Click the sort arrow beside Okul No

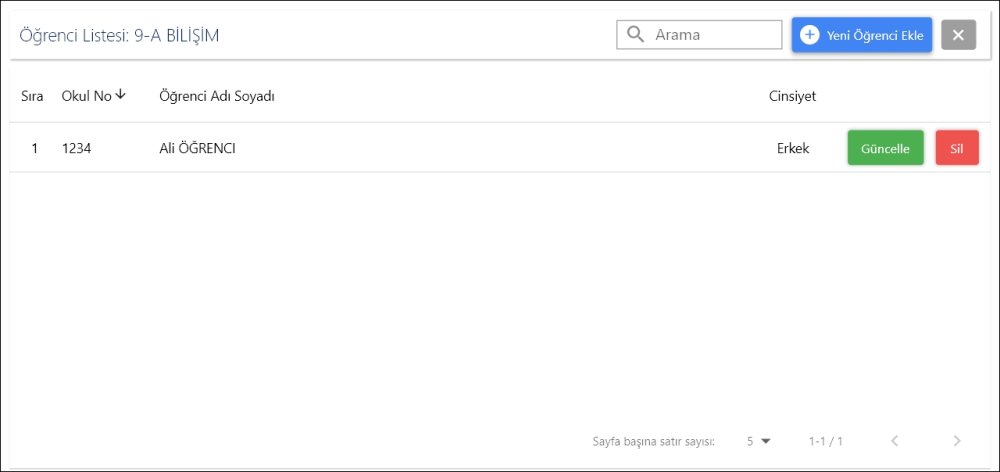[121, 95]
